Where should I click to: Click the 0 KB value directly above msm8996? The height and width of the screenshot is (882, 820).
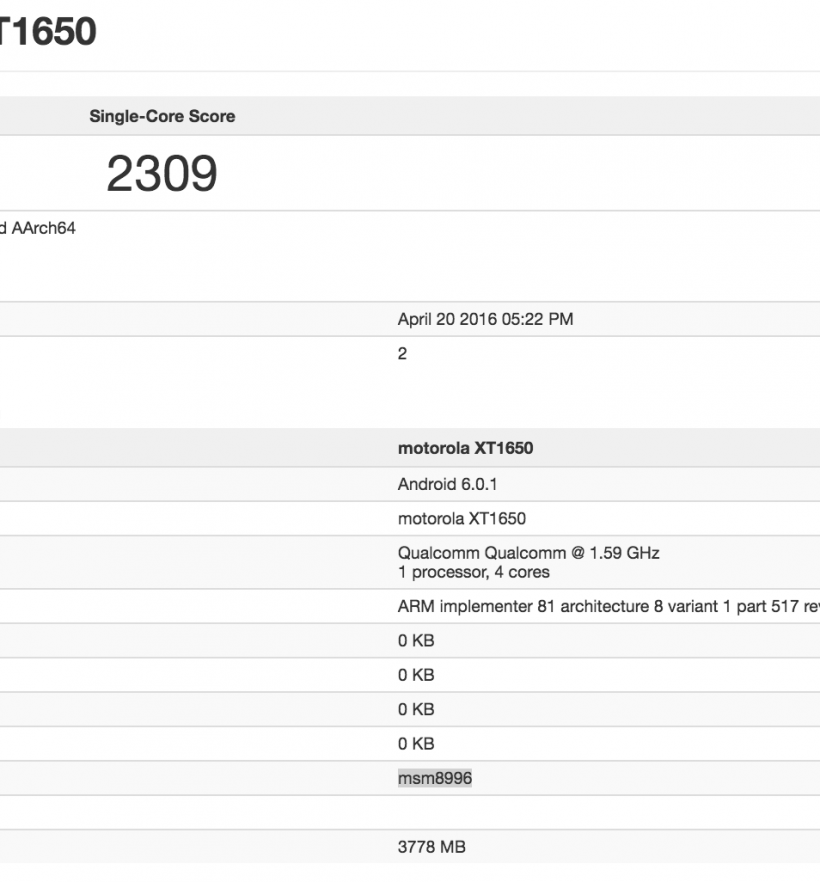pyautogui.click(x=416, y=744)
